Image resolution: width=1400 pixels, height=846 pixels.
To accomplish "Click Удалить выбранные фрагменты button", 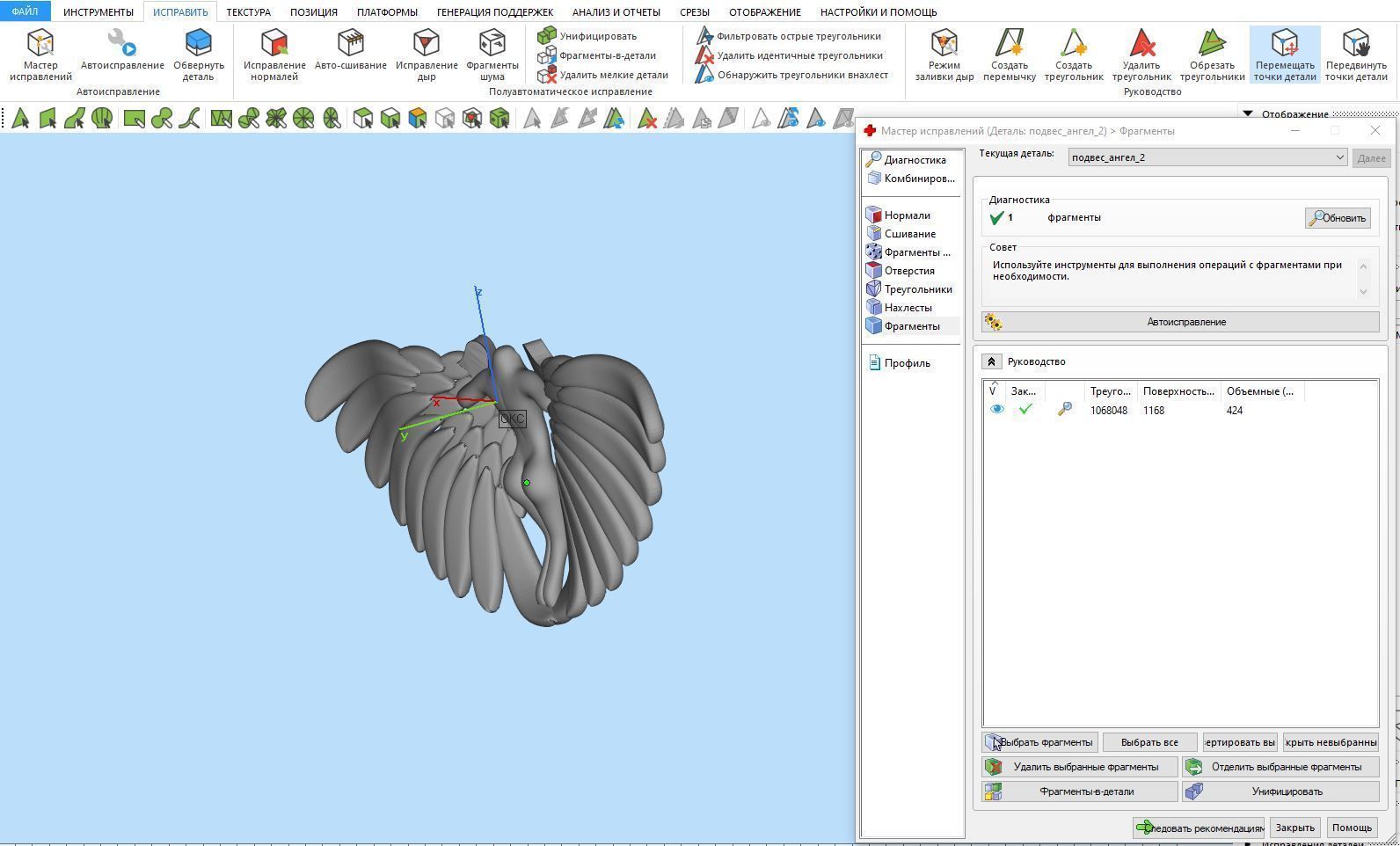I will point(1080,767).
